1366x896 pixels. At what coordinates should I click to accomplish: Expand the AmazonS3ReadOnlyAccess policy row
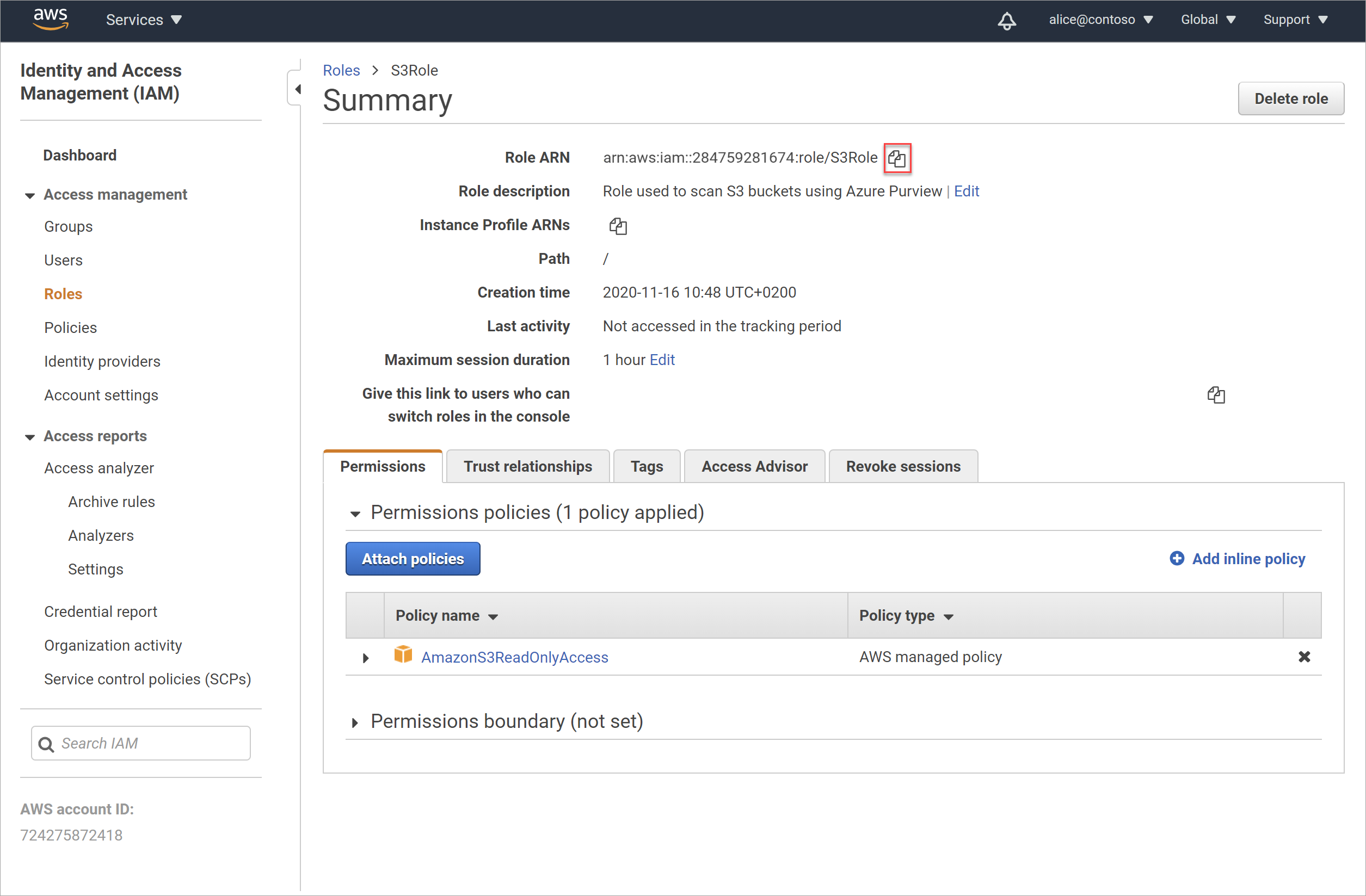pyautogui.click(x=366, y=658)
